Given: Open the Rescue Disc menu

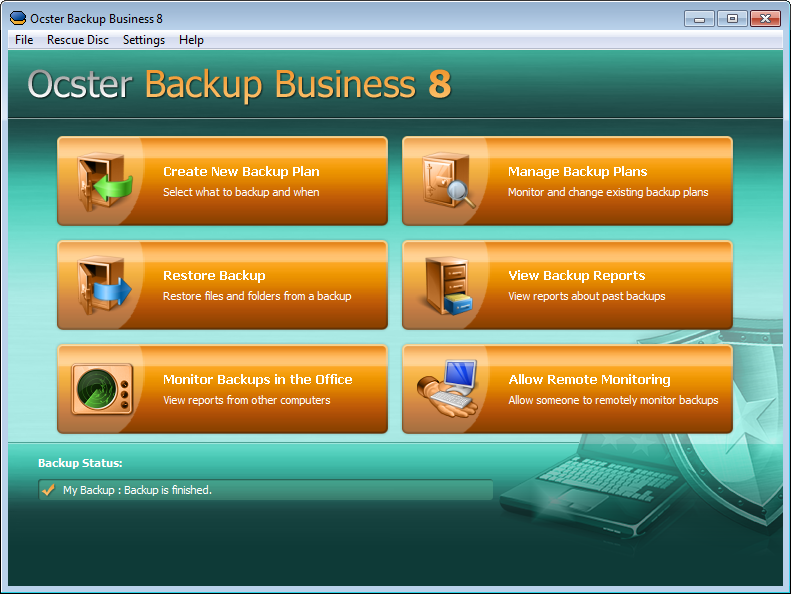Looking at the screenshot, I should (78, 40).
